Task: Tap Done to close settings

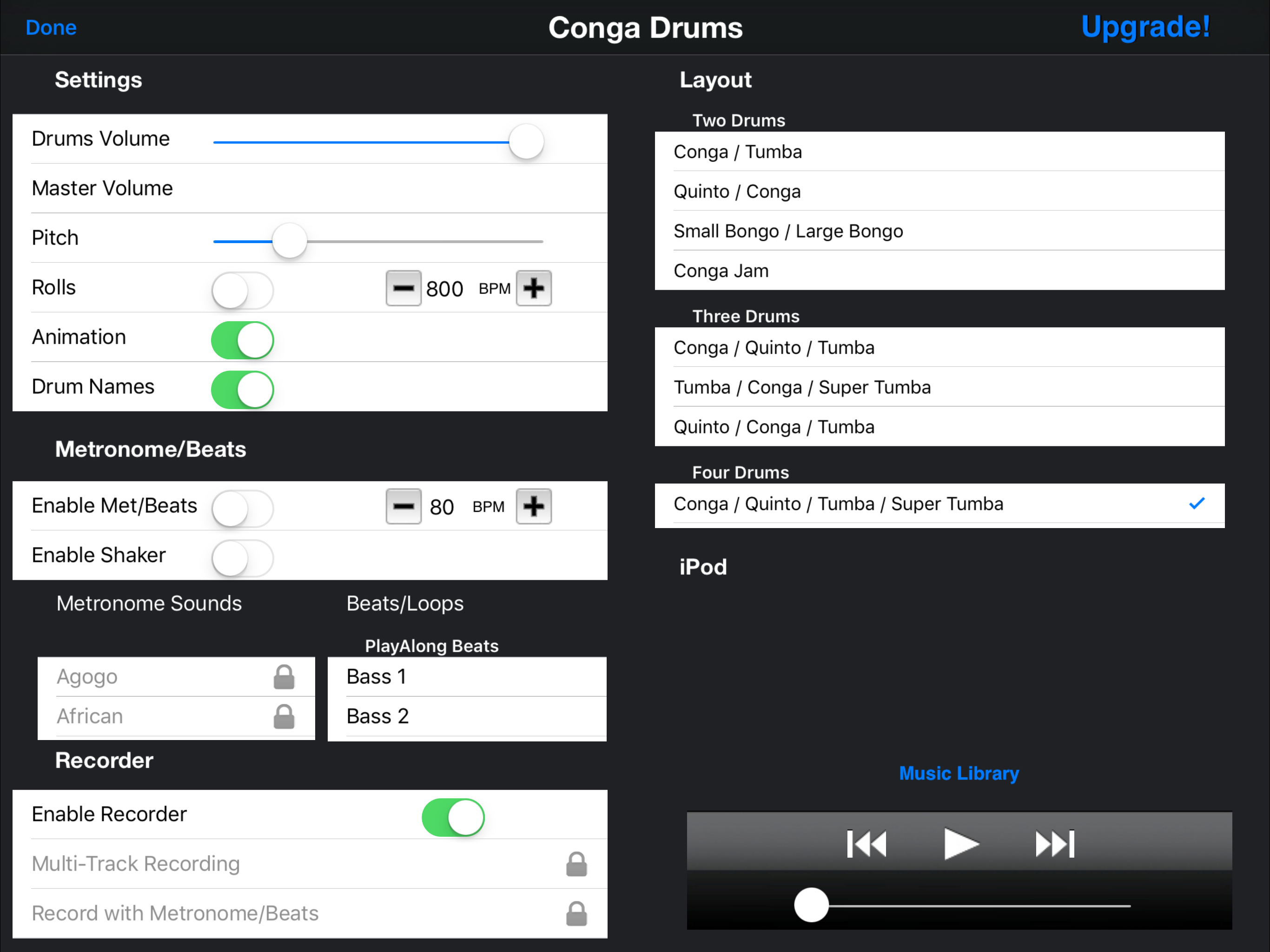Action: click(51, 27)
